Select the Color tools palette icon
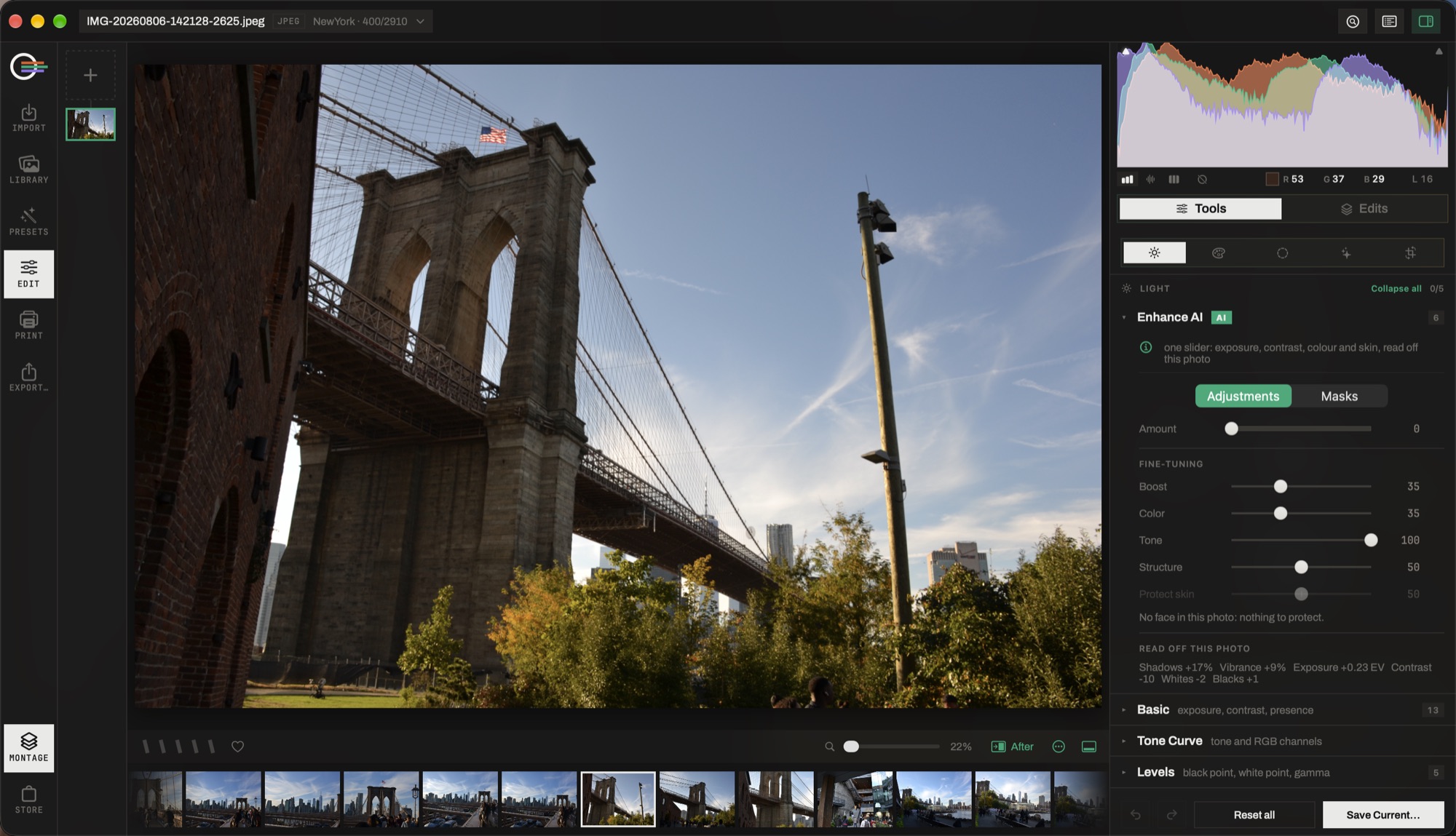Image resolution: width=1456 pixels, height=836 pixels. 1219,253
